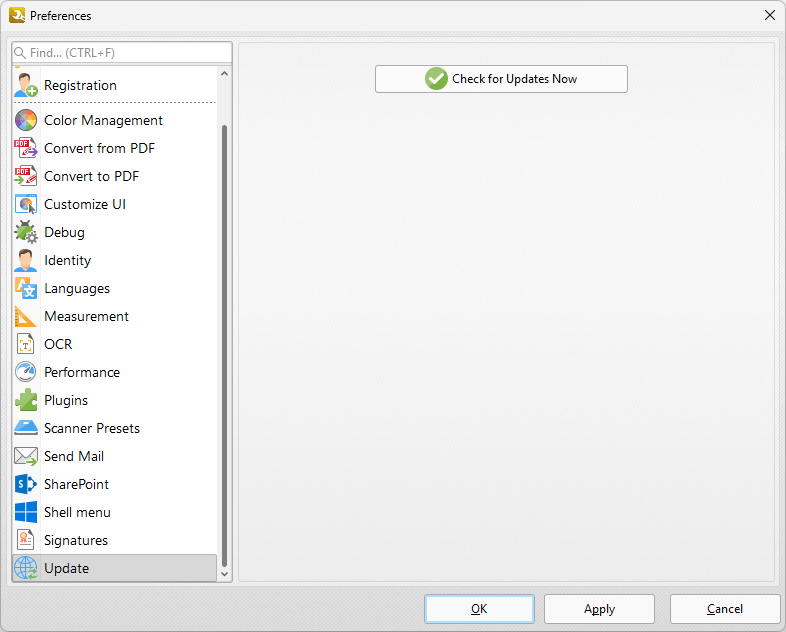Click the magnifier icon in search box
The width and height of the screenshot is (786, 632).
pos(20,53)
